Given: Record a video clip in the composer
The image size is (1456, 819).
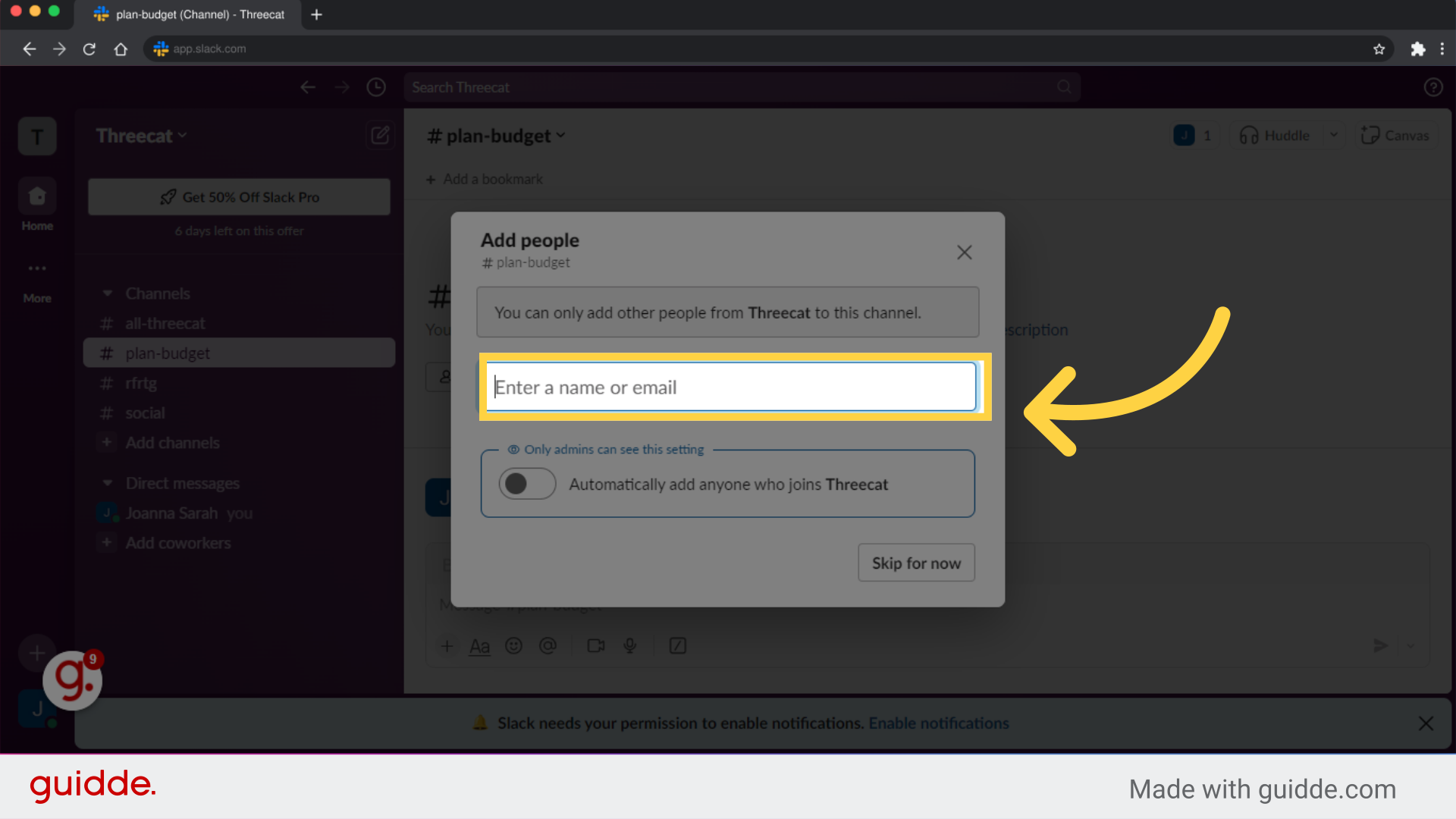Looking at the screenshot, I should pos(595,646).
